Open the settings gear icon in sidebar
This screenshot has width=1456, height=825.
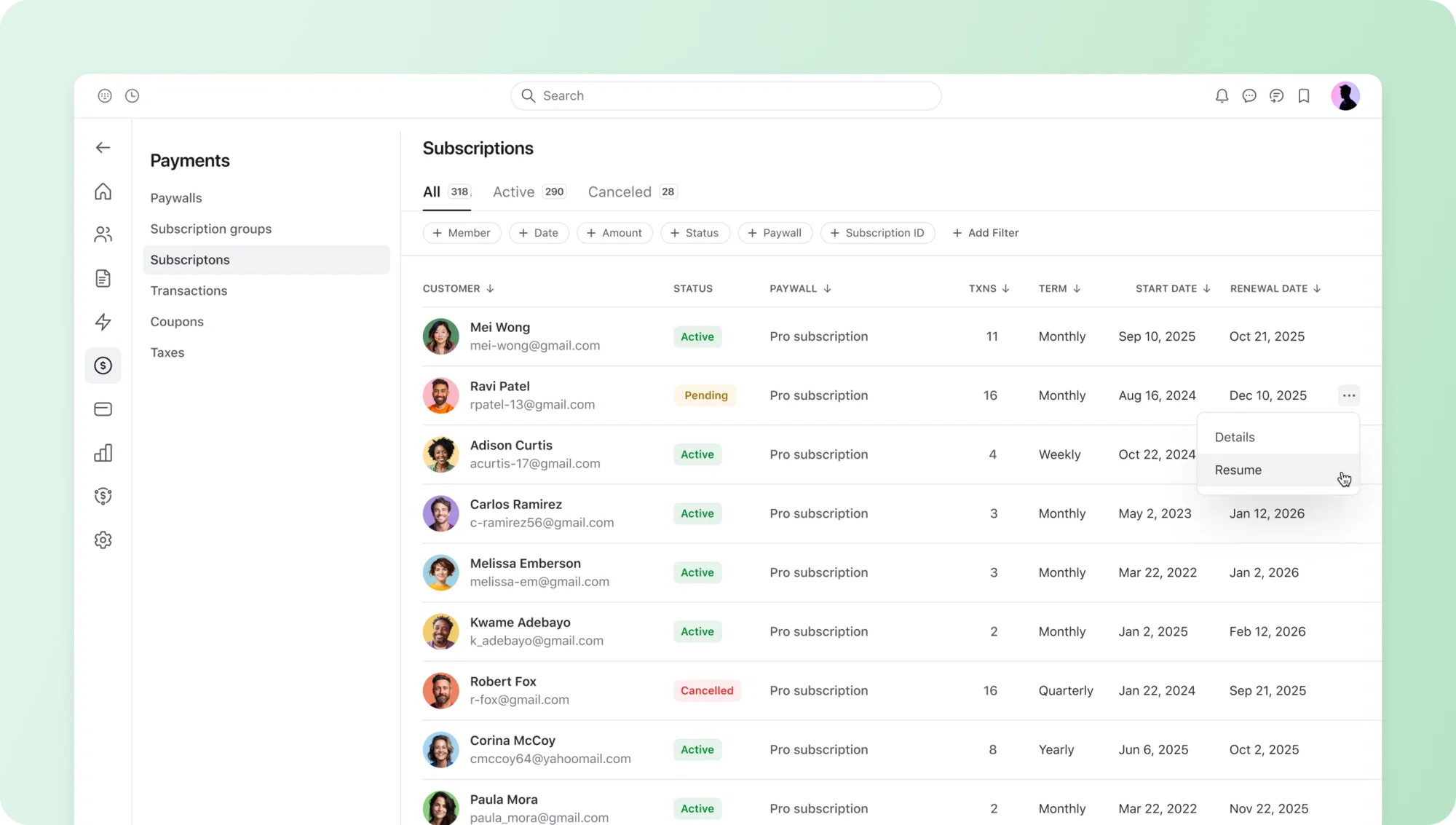click(103, 540)
